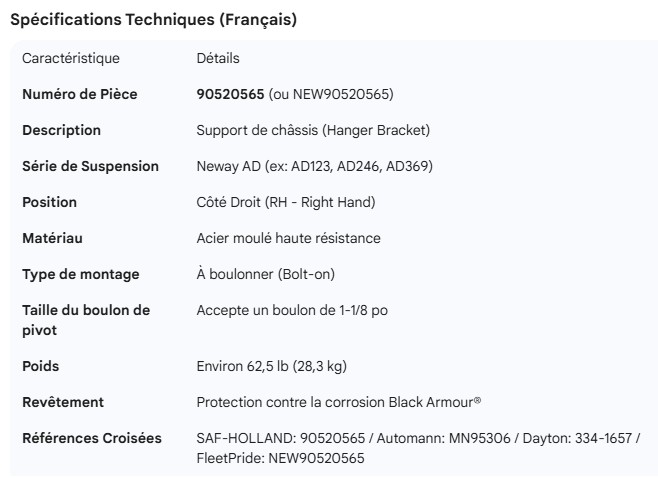658x478 pixels.
Task: Click the "Environ 62,5 lb (28,3 kg)" weight value
Action: click(x=272, y=366)
